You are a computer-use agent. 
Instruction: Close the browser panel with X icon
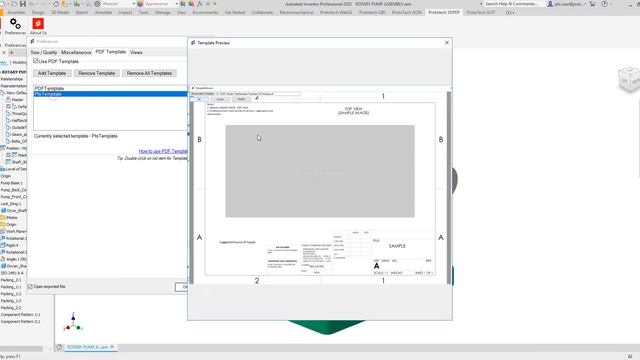4,53
